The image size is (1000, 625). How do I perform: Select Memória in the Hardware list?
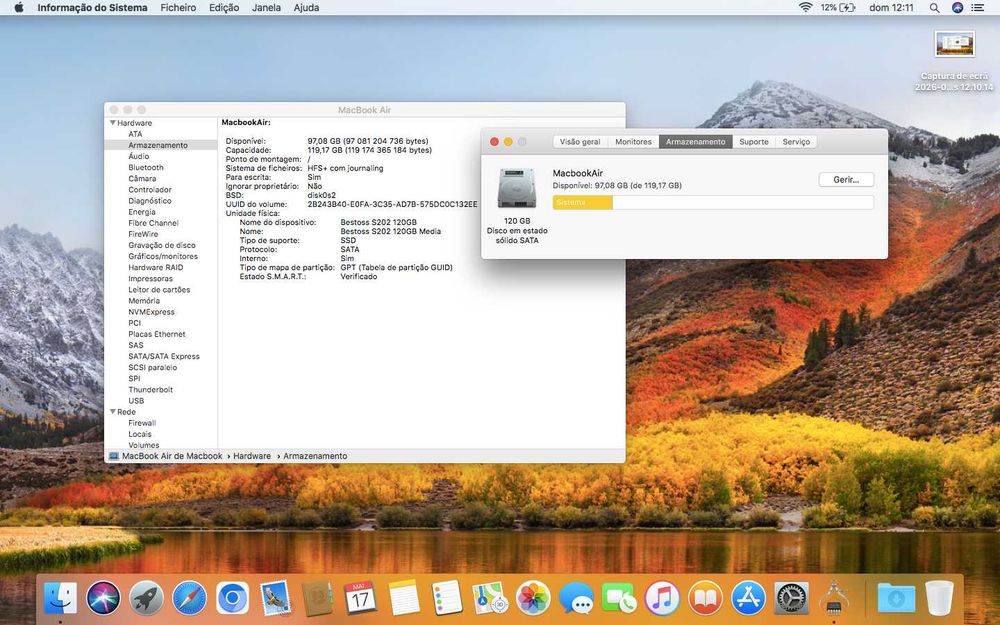pyautogui.click(x=144, y=300)
